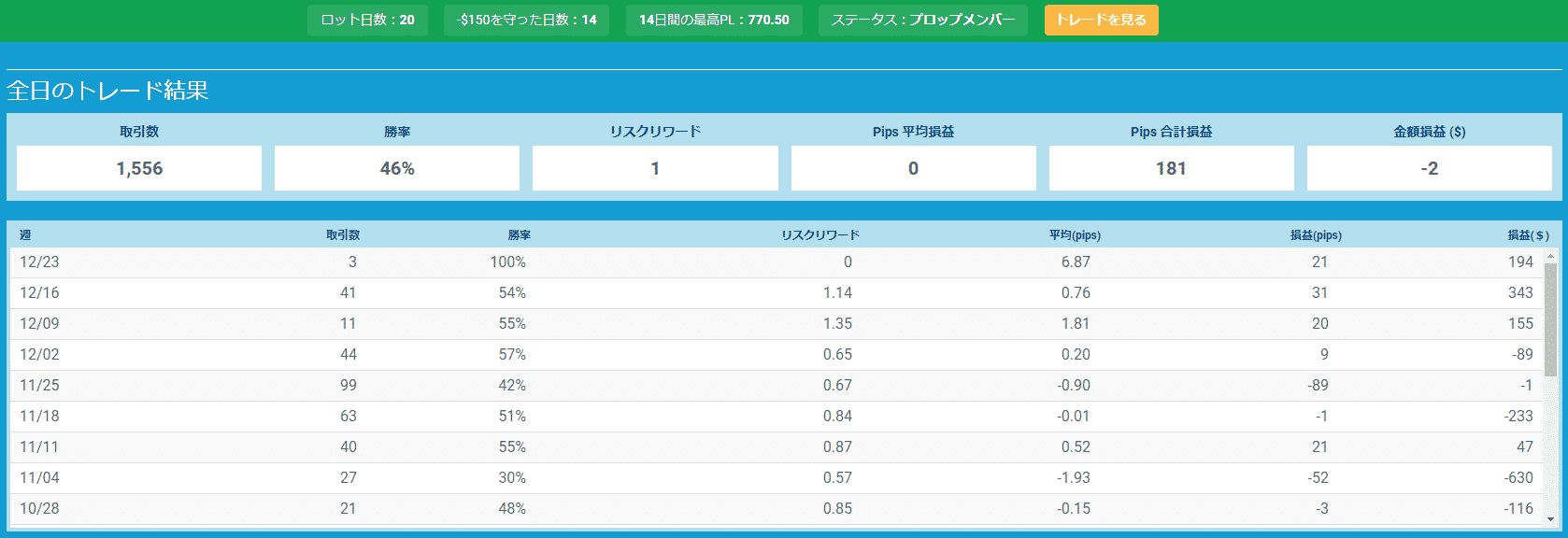Screen dimensions: 1568x538
Task: Select the 12/09 week row
Action: click(x=777, y=324)
